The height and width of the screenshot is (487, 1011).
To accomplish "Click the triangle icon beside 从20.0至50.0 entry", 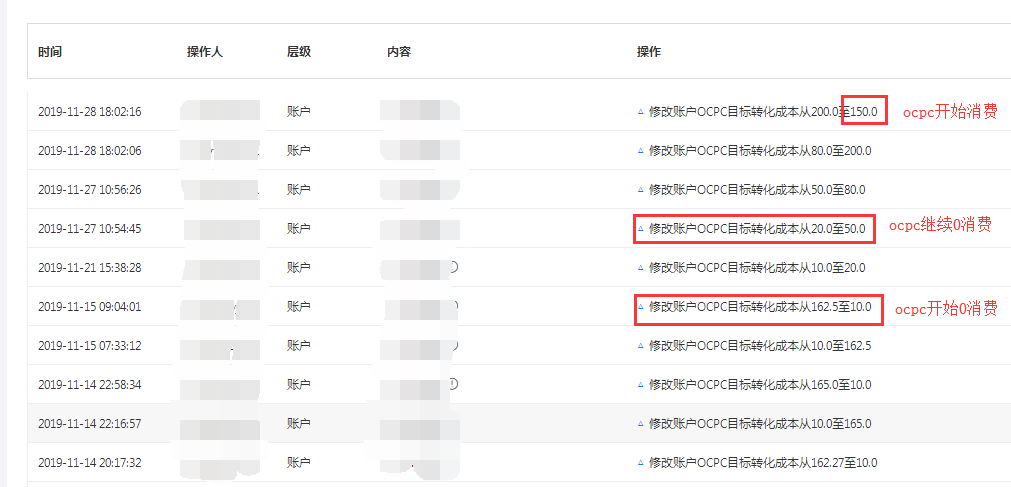I will coord(640,228).
